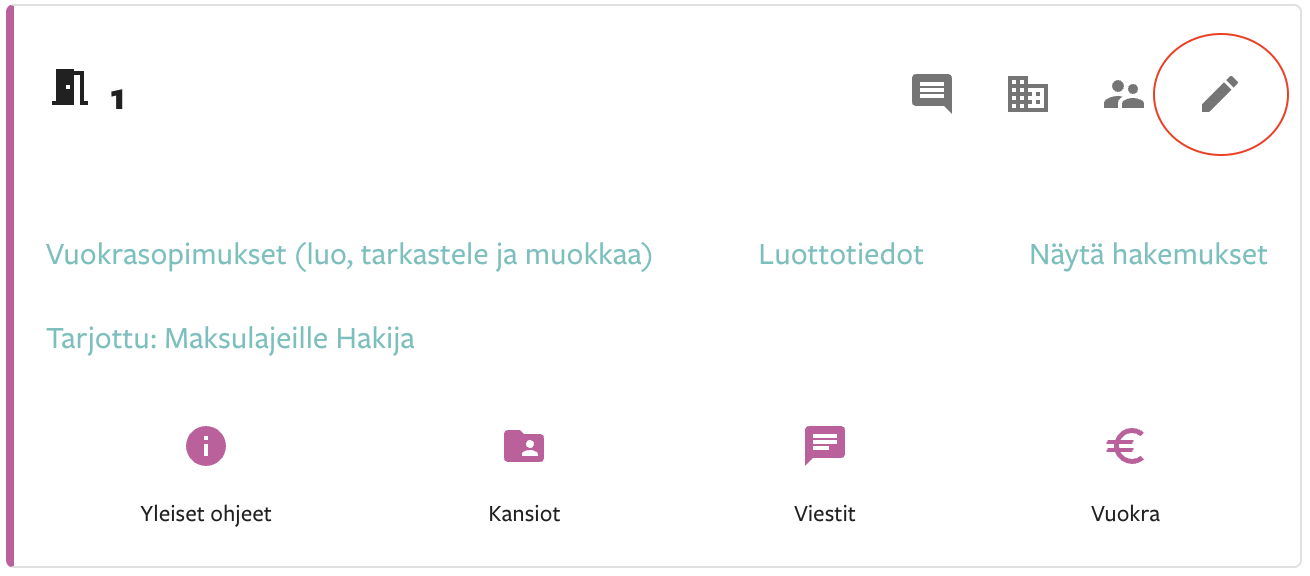Open the Vuokrasopimukset rental agreements link
This screenshot has width=1310, height=576.
click(x=349, y=255)
